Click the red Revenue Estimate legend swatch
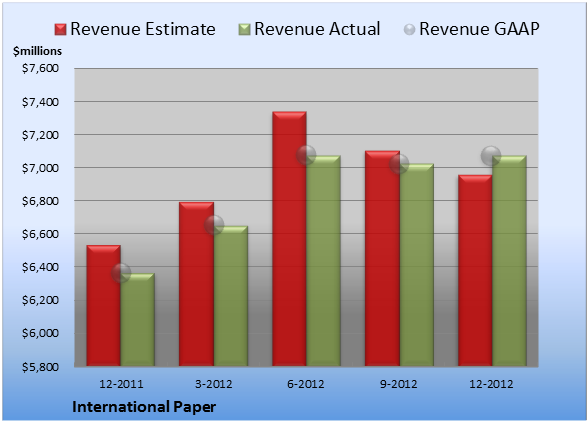Screen dimensions: 588x422 pyautogui.click(x=60, y=30)
